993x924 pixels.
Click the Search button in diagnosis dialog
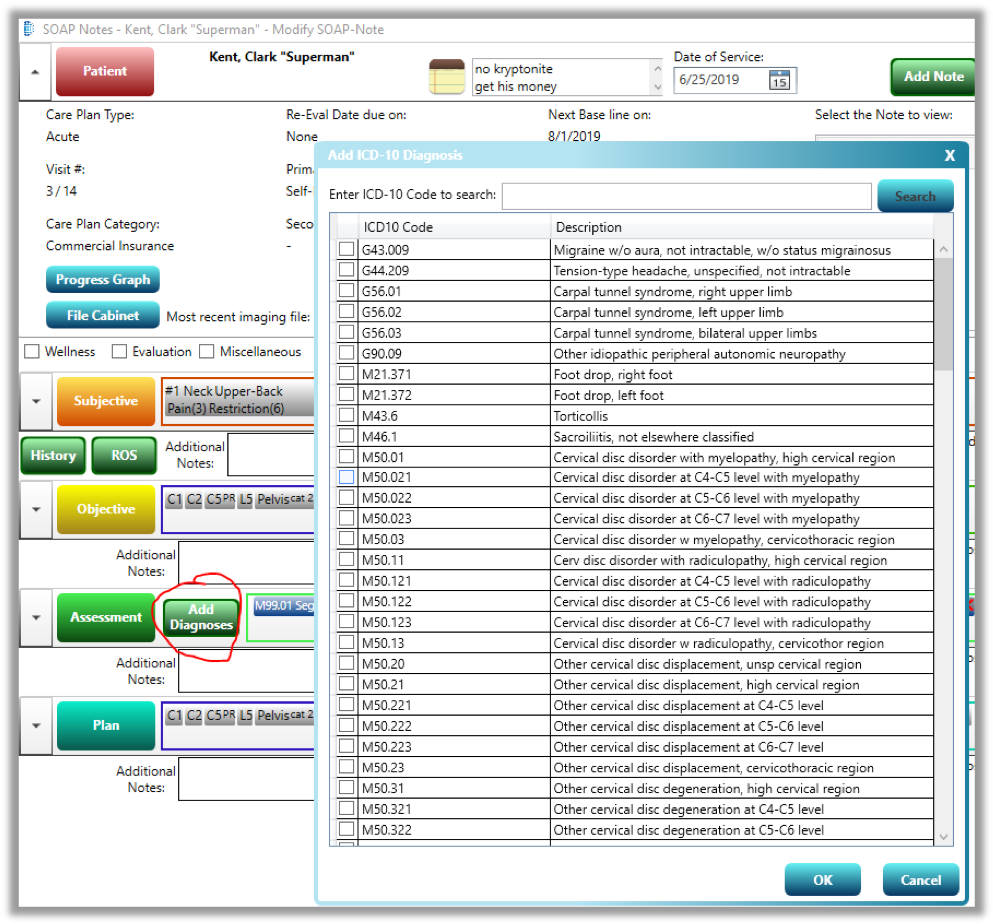[915, 196]
